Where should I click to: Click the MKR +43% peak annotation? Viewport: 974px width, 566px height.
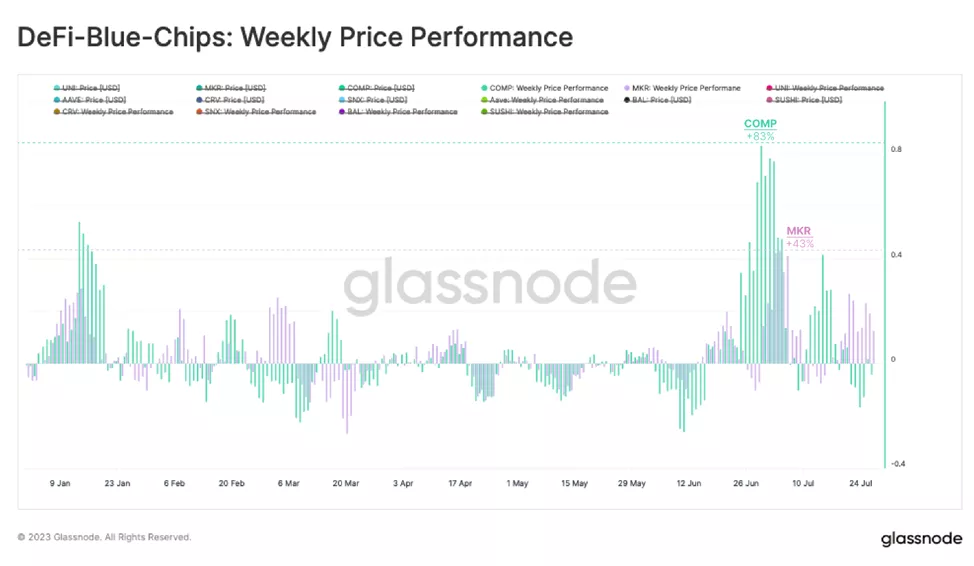click(799, 237)
